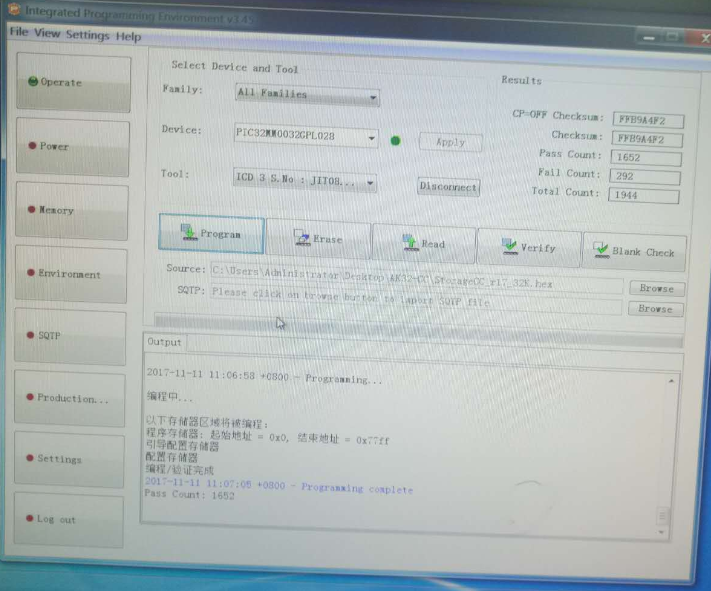The image size is (711, 591).
Task: Browse for the SQTP file
Action: point(655,309)
